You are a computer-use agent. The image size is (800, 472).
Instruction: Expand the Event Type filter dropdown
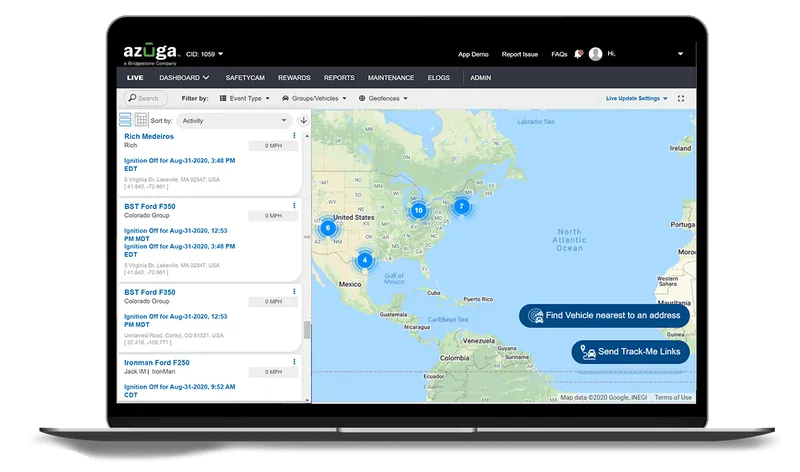click(x=244, y=99)
